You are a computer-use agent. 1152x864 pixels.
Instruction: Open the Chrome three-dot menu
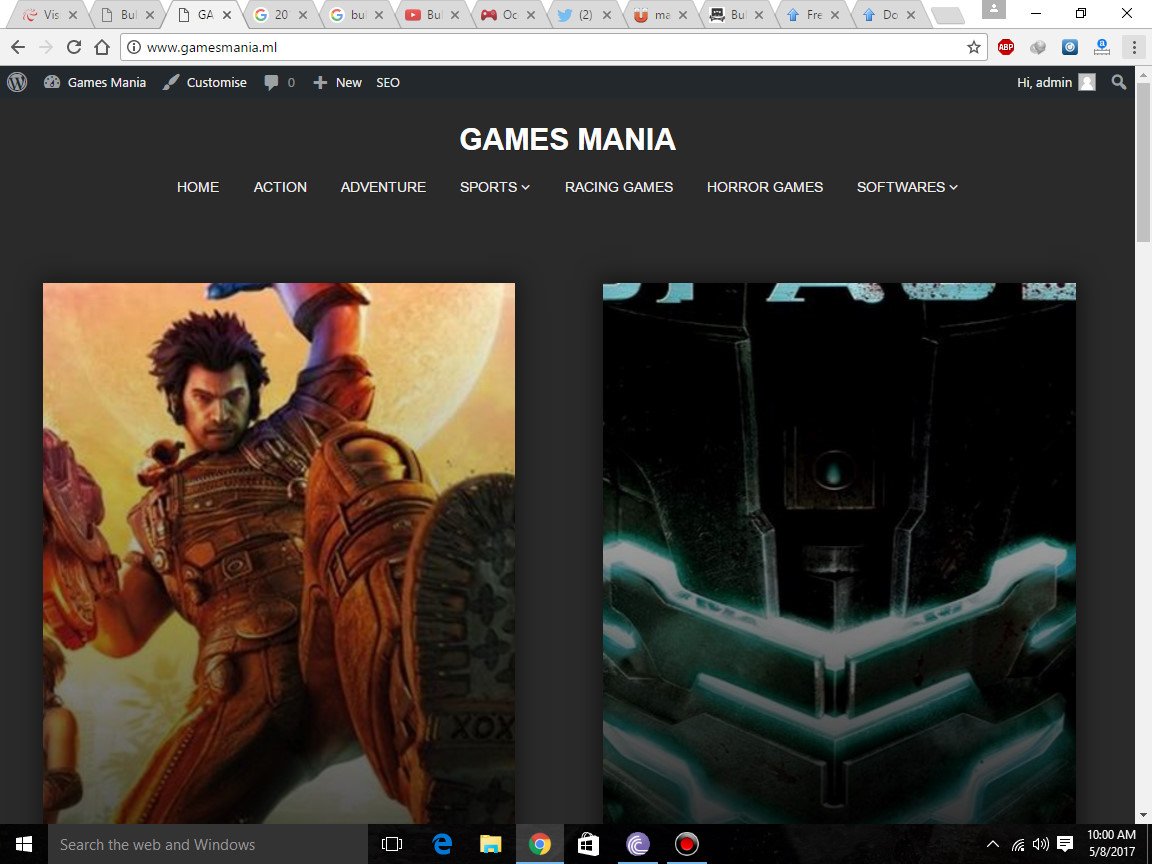(1134, 47)
